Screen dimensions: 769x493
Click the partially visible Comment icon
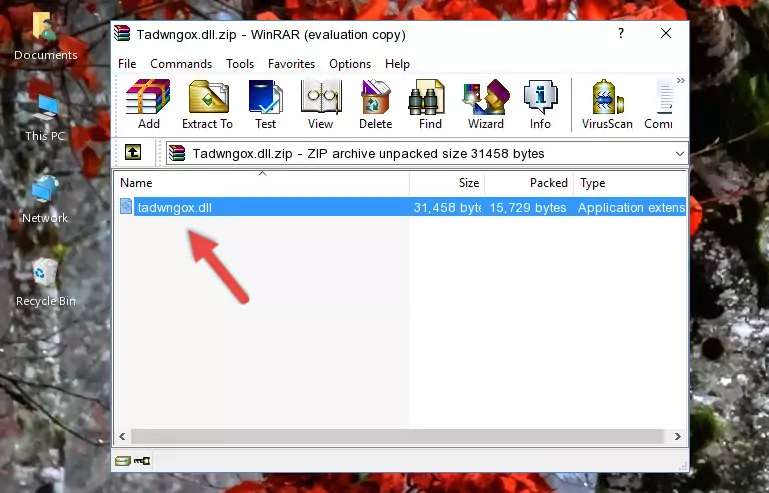659,104
